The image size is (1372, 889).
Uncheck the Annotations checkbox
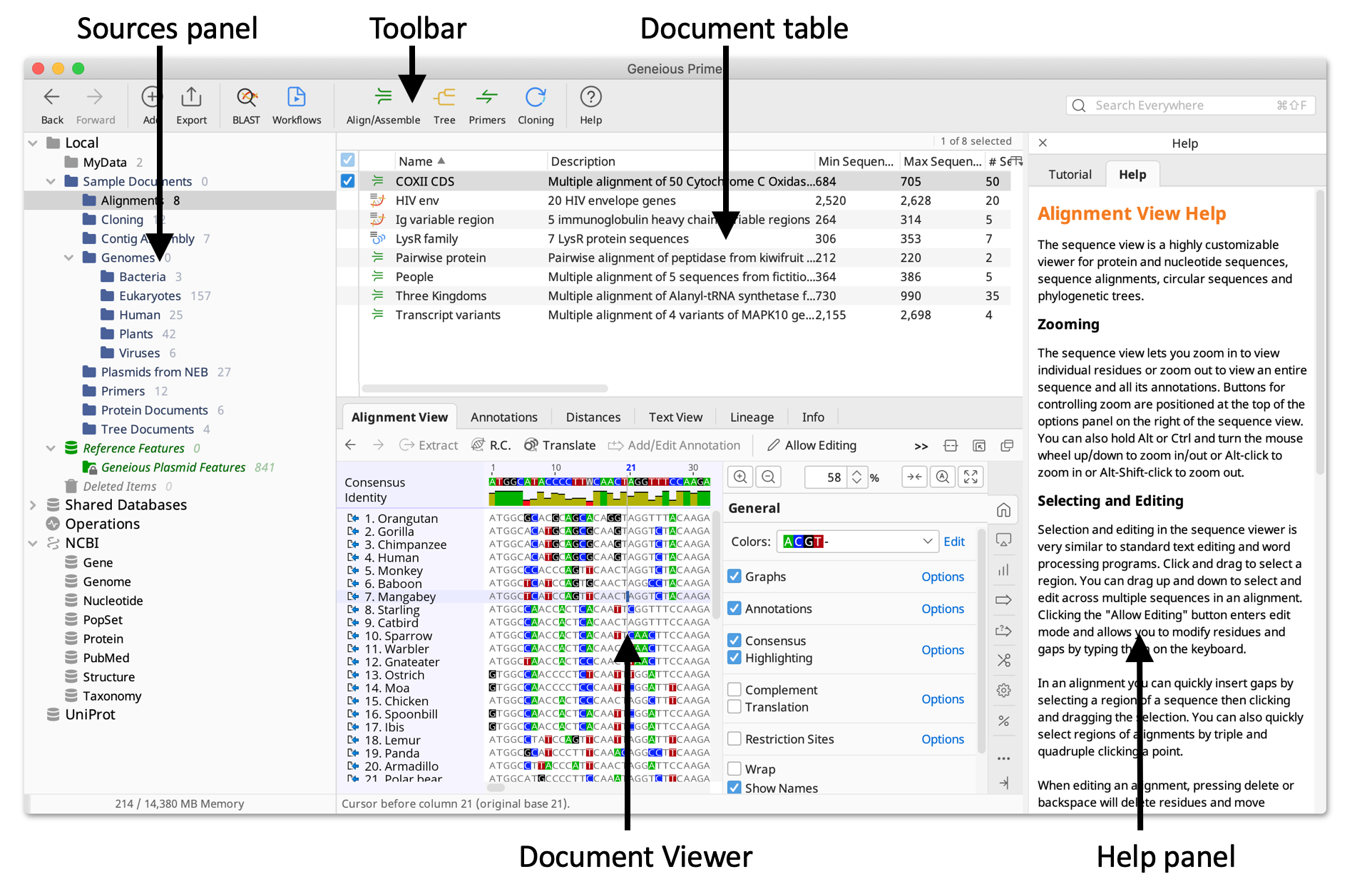click(734, 608)
